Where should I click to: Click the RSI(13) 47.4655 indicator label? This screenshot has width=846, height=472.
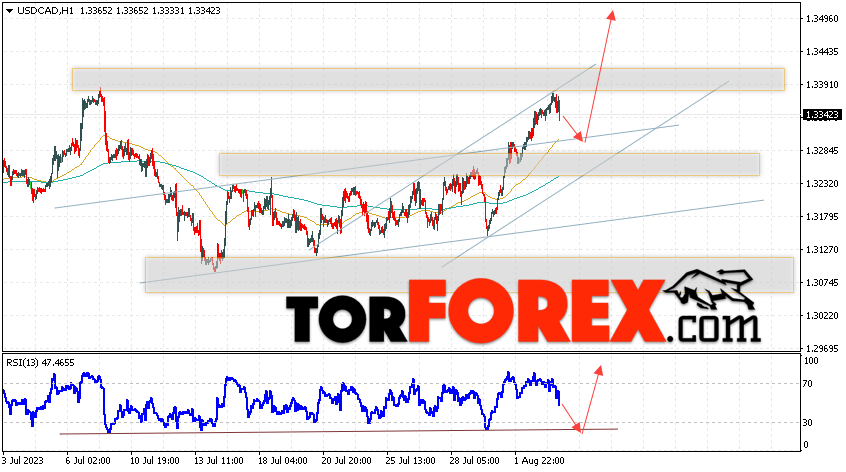click(40, 363)
